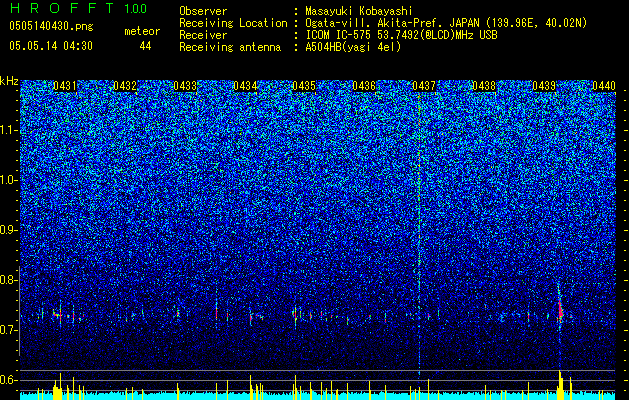The height and width of the screenshot is (400, 629).
Task: Click the HROFFT program title
Action: [62, 8]
